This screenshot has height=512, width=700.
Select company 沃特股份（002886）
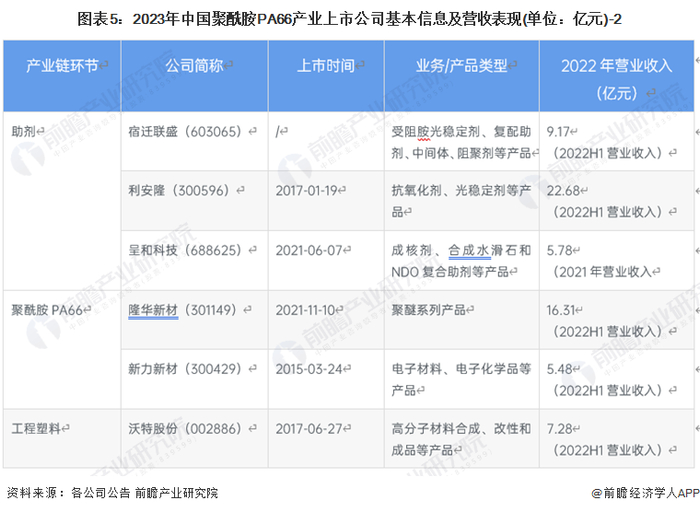(188, 429)
